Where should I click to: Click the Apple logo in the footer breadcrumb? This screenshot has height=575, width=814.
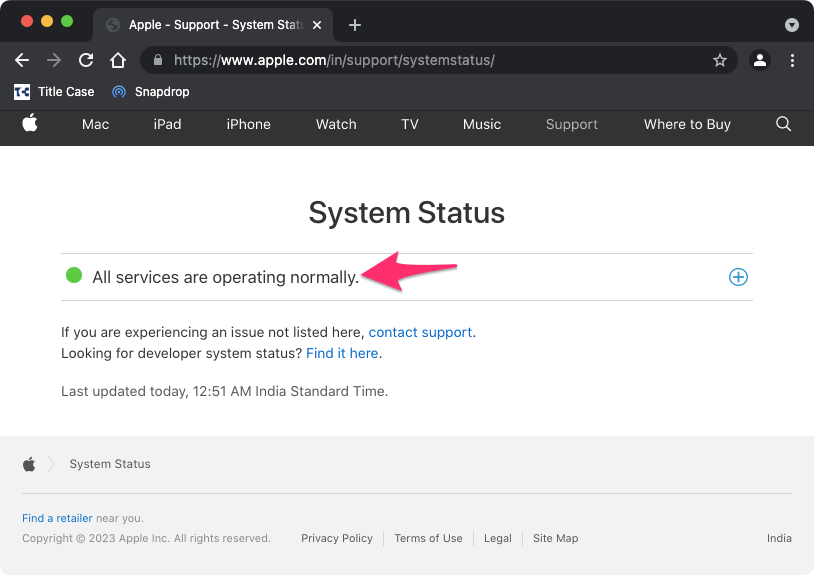pyautogui.click(x=29, y=464)
